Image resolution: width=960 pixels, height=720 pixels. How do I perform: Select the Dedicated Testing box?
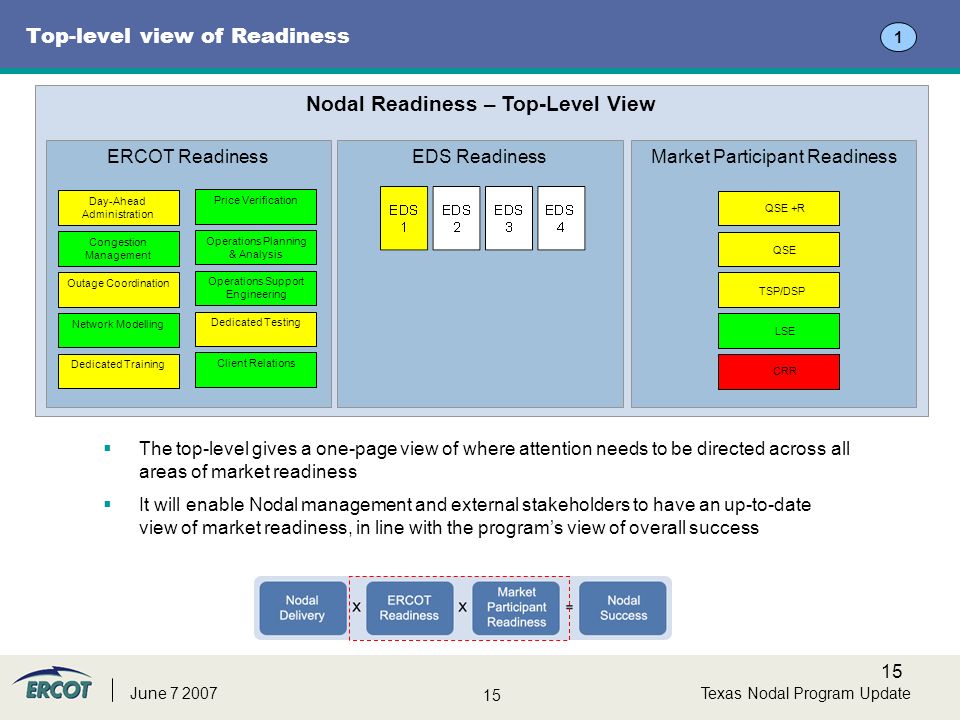pos(256,329)
